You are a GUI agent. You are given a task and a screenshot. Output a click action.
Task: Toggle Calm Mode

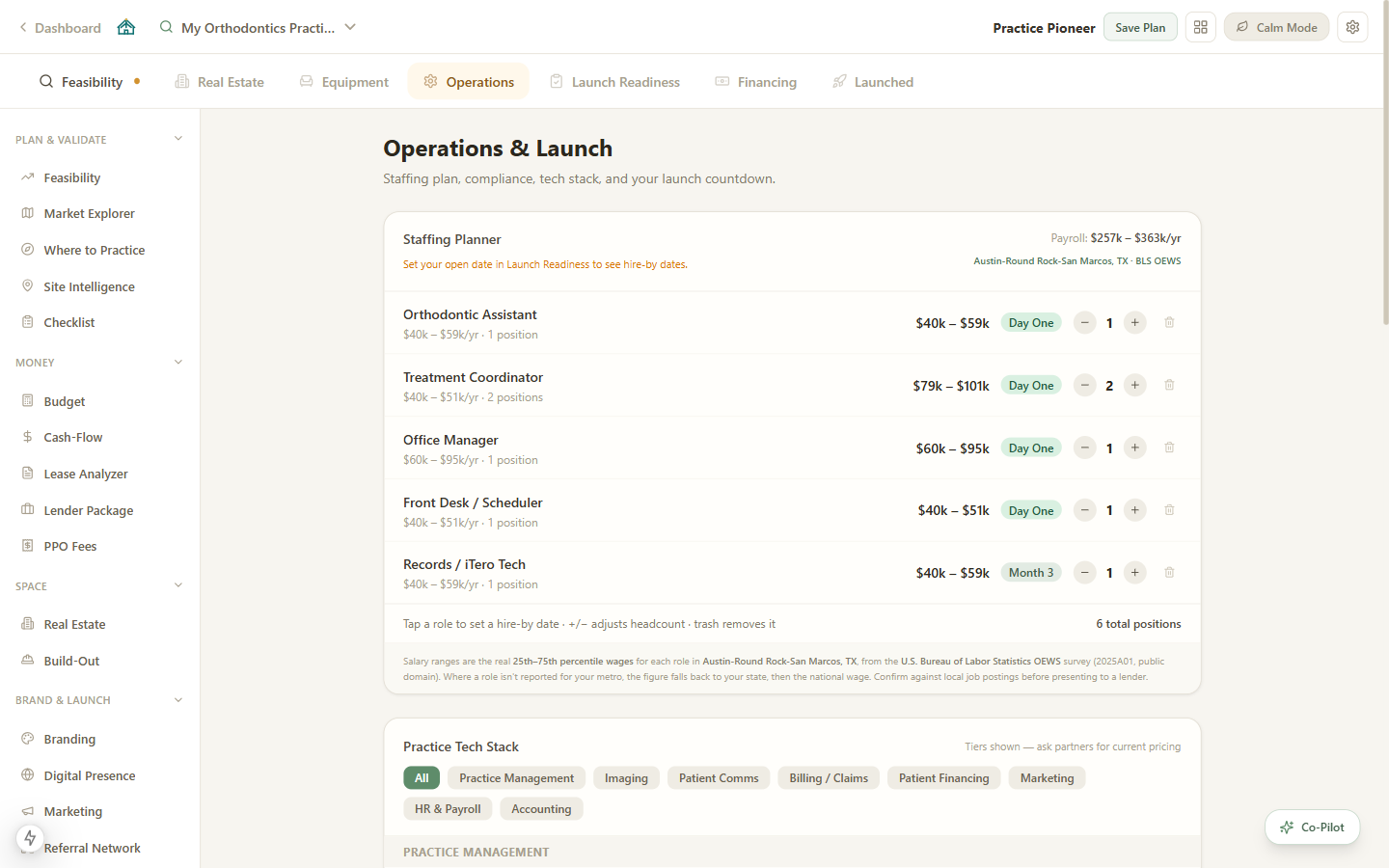1276,27
